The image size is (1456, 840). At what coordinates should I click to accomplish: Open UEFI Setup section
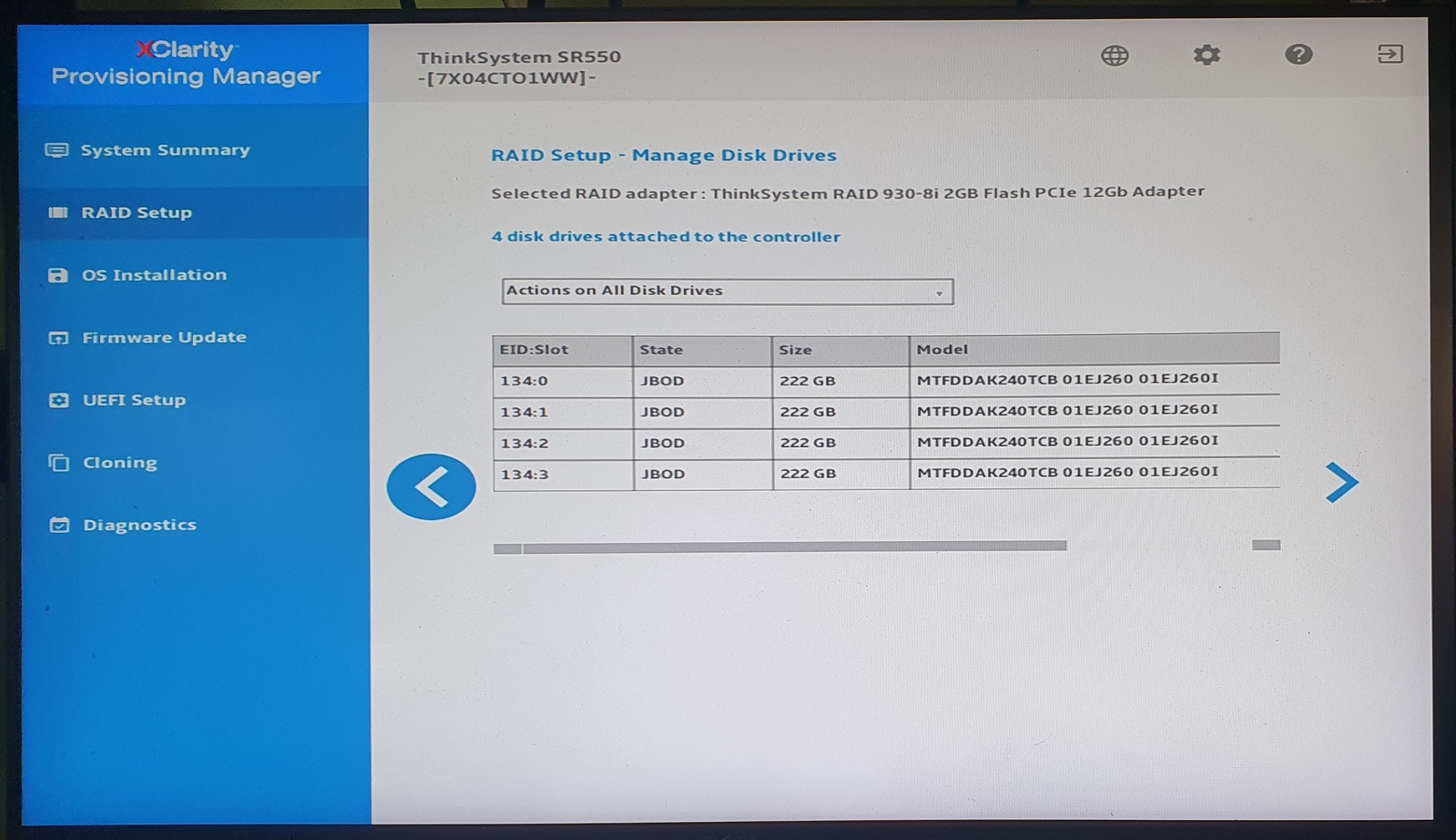coord(134,400)
